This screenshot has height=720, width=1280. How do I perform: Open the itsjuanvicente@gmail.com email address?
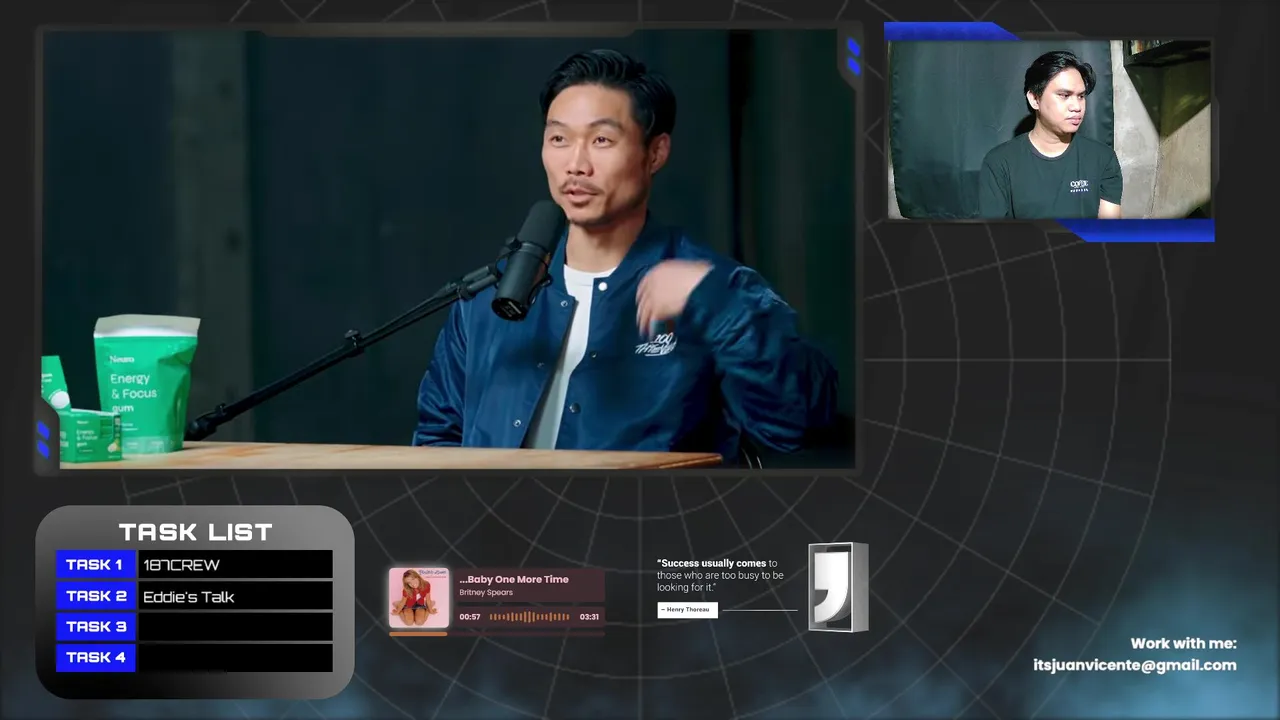1135,665
